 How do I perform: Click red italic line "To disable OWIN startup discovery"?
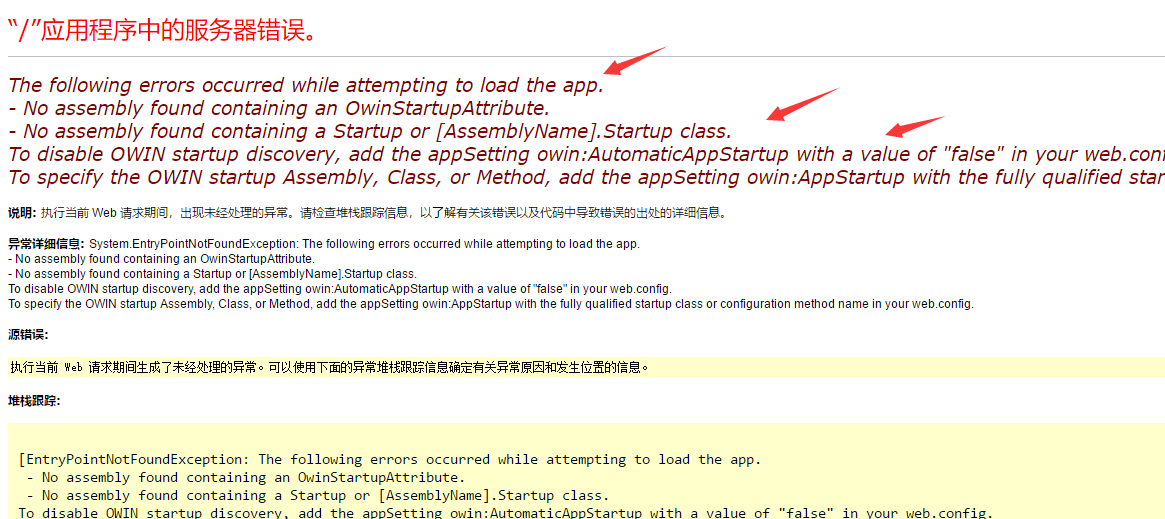[x=586, y=154]
